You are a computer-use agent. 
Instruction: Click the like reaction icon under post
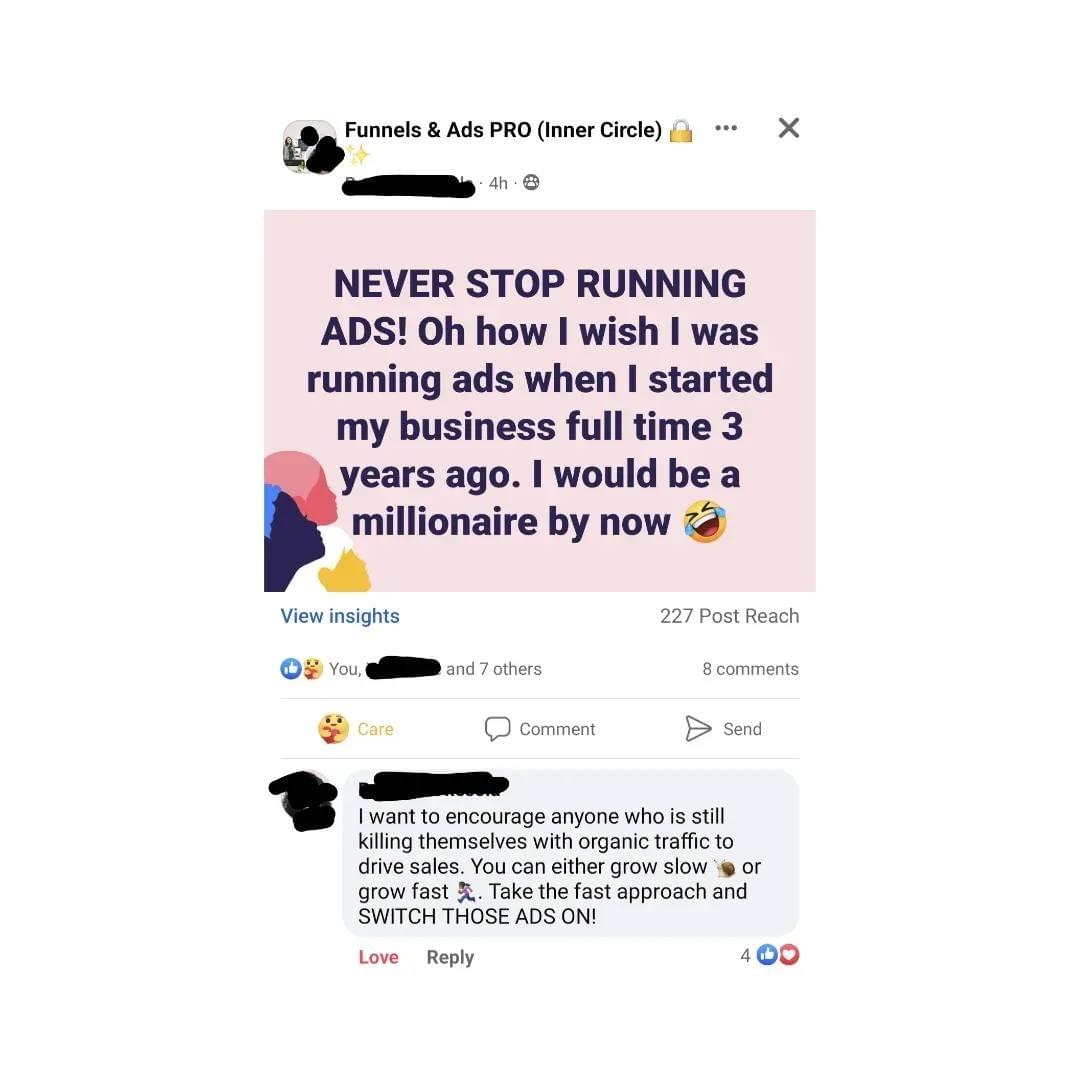point(290,668)
